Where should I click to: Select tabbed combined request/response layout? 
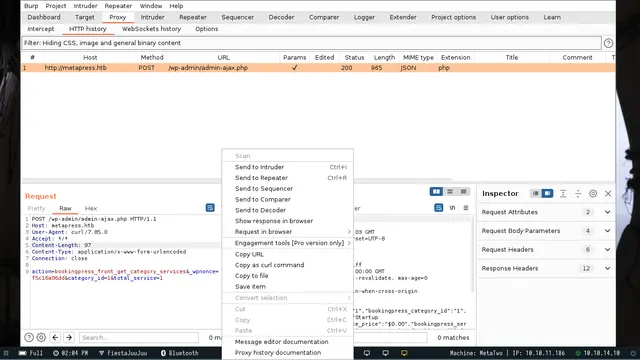[463, 191]
